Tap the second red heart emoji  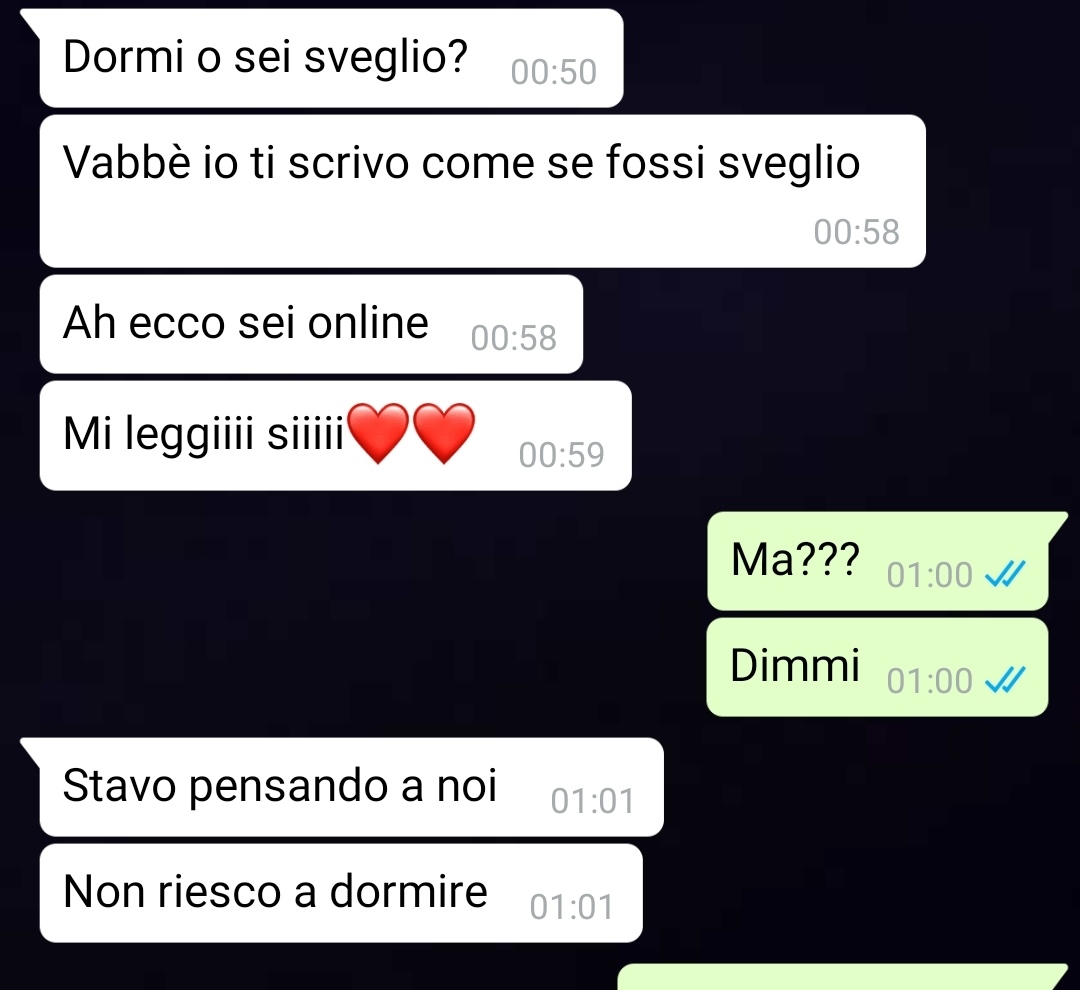[444, 433]
